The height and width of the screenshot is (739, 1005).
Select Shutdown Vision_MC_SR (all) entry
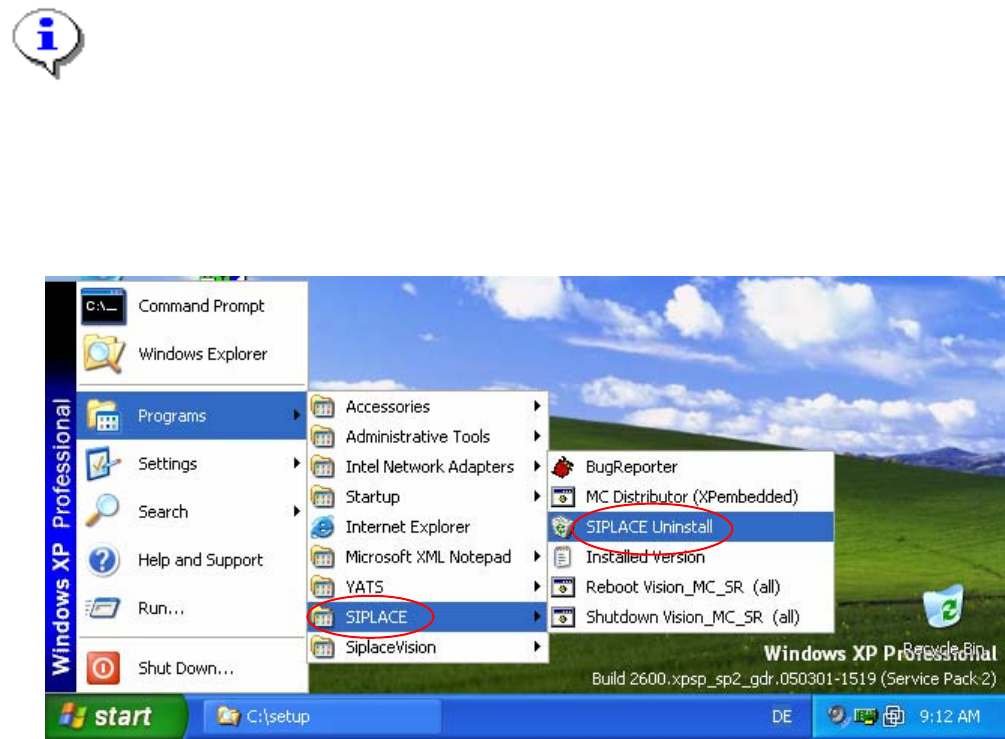coord(691,617)
